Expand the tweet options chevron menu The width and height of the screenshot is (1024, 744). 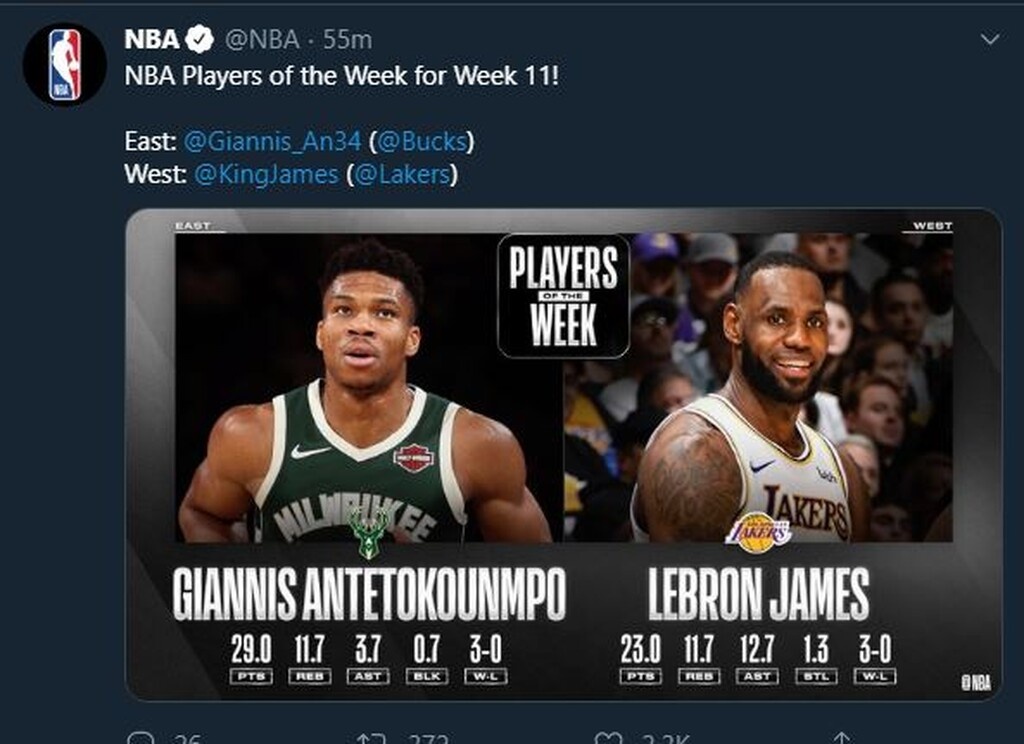click(x=990, y=40)
